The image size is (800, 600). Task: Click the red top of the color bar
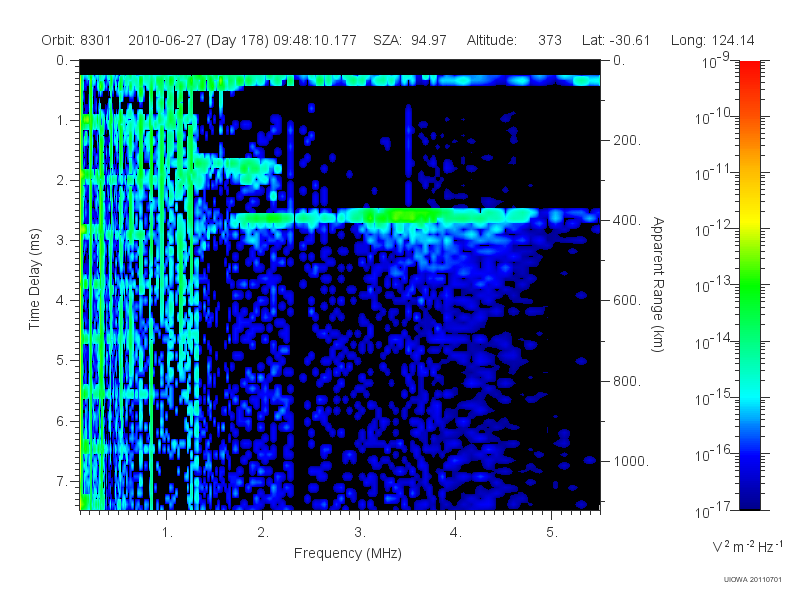point(749,69)
